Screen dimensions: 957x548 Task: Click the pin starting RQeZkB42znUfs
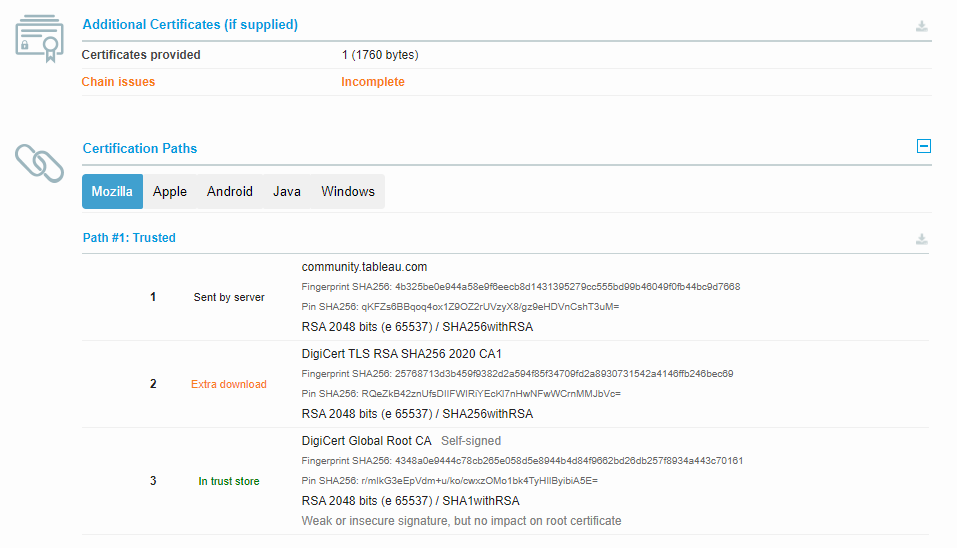[461, 394]
